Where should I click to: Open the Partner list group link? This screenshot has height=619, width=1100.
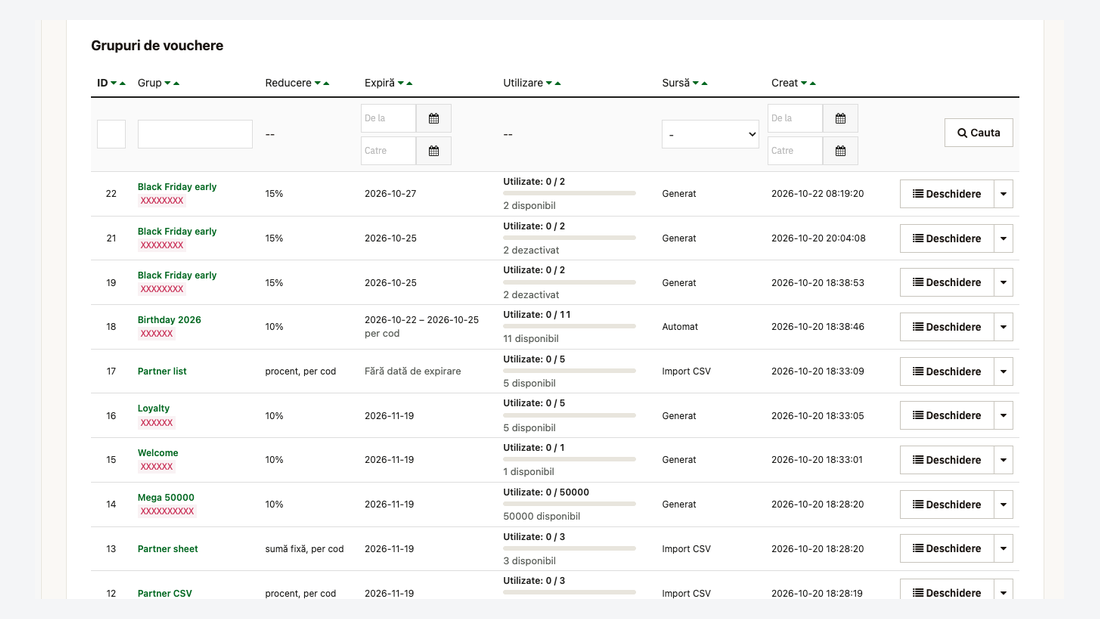pos(162,371)
